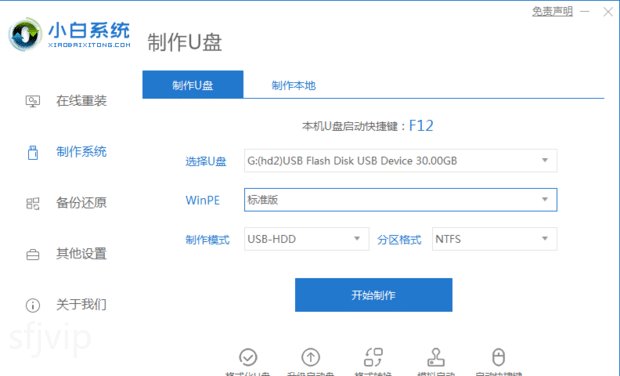Close the 小白系统 window

coord(608,12)
